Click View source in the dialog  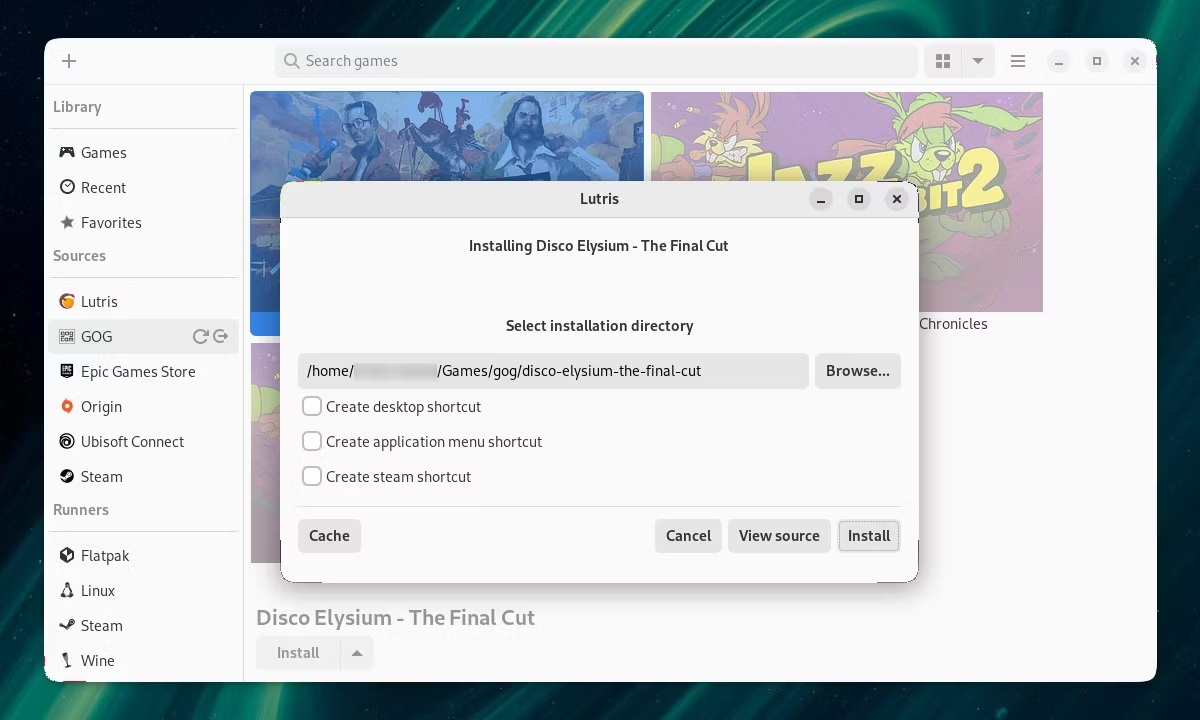coord(779,536)
